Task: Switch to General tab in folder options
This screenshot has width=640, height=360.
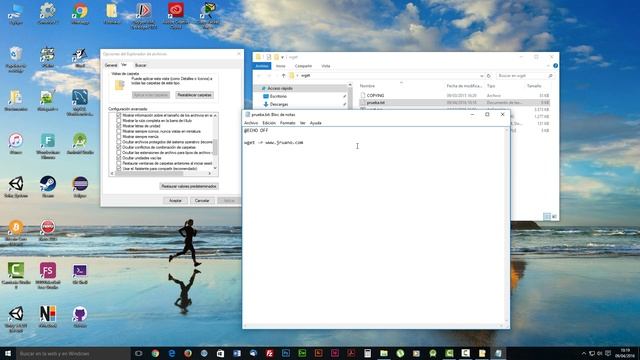Action: point(111,65)
